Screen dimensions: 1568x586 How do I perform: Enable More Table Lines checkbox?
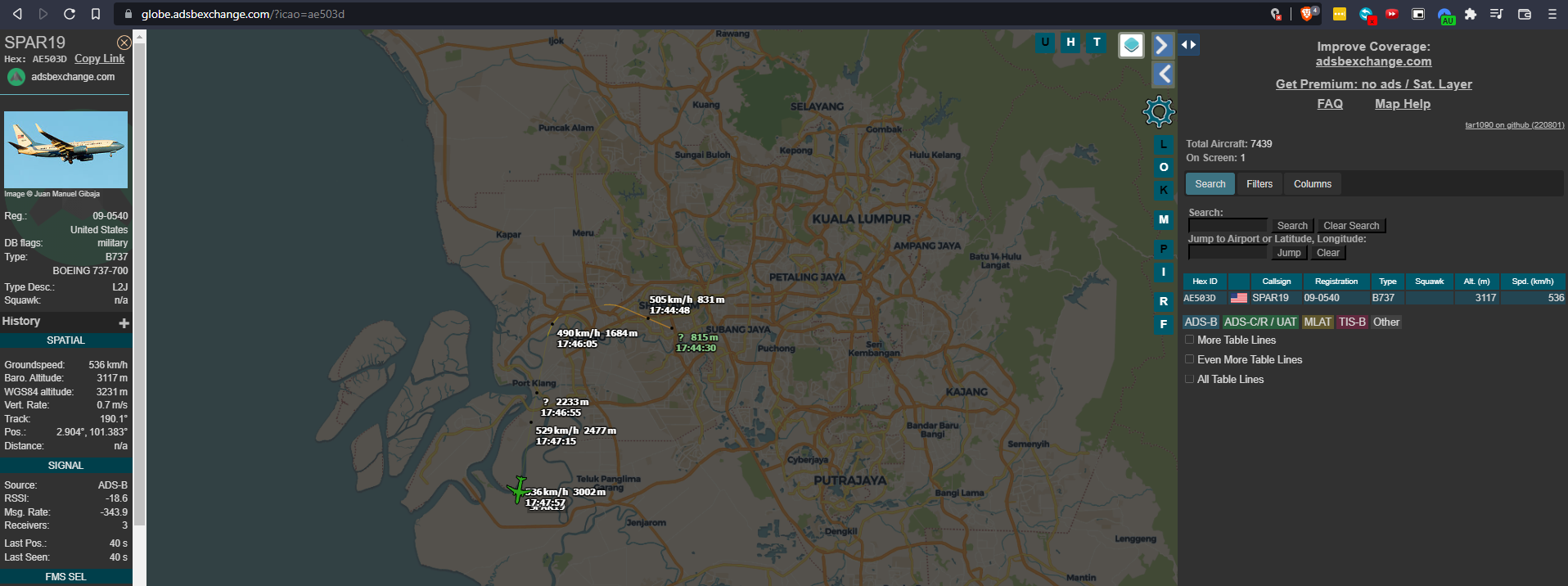tap(1190, 340)
